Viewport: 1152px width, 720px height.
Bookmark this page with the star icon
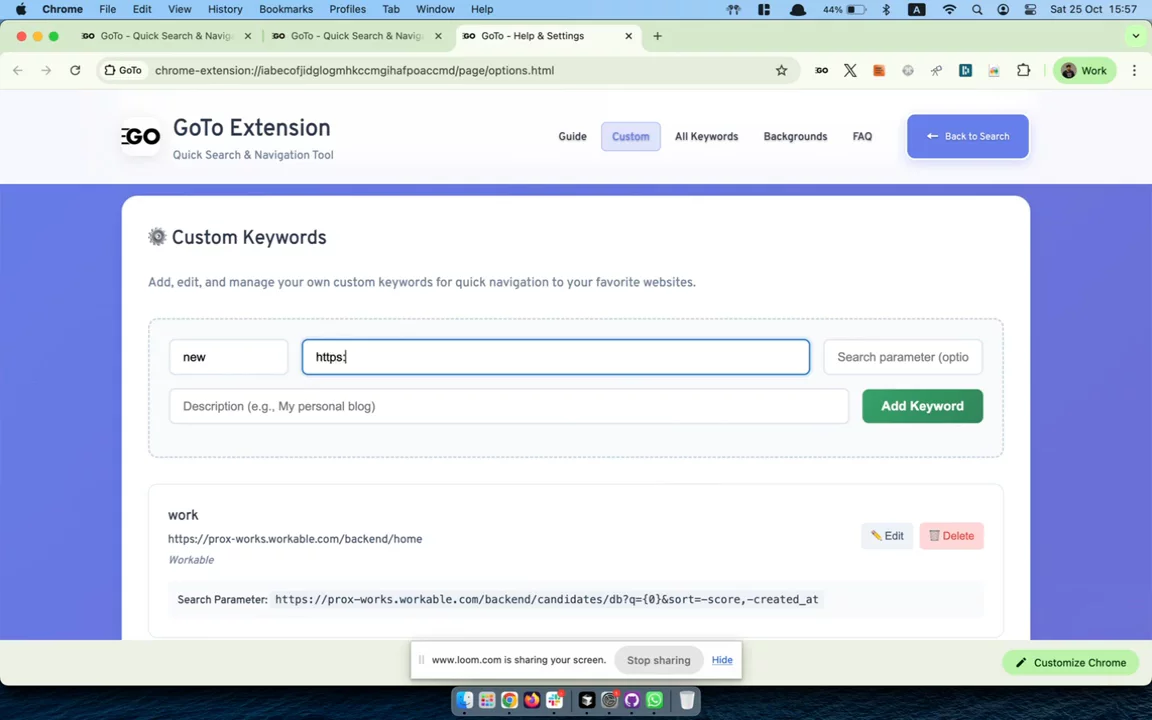tap(781, 71)
